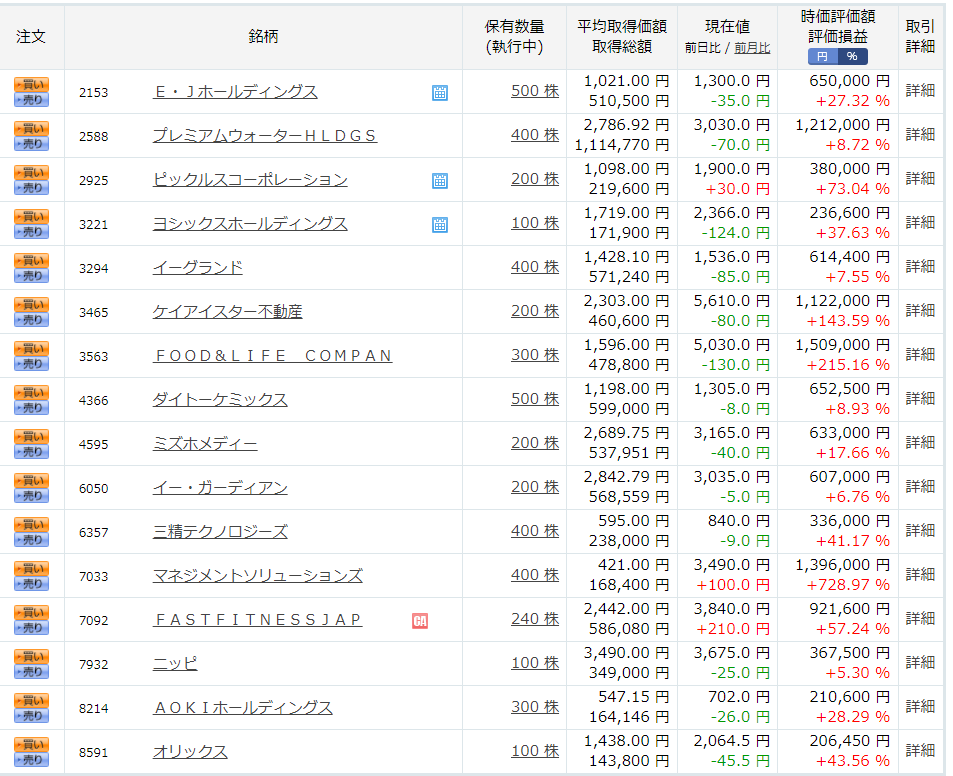953x776 pixels.
Task: Click 300 株 holding for AOKIホールディングス
Action: tap(535, 707)
